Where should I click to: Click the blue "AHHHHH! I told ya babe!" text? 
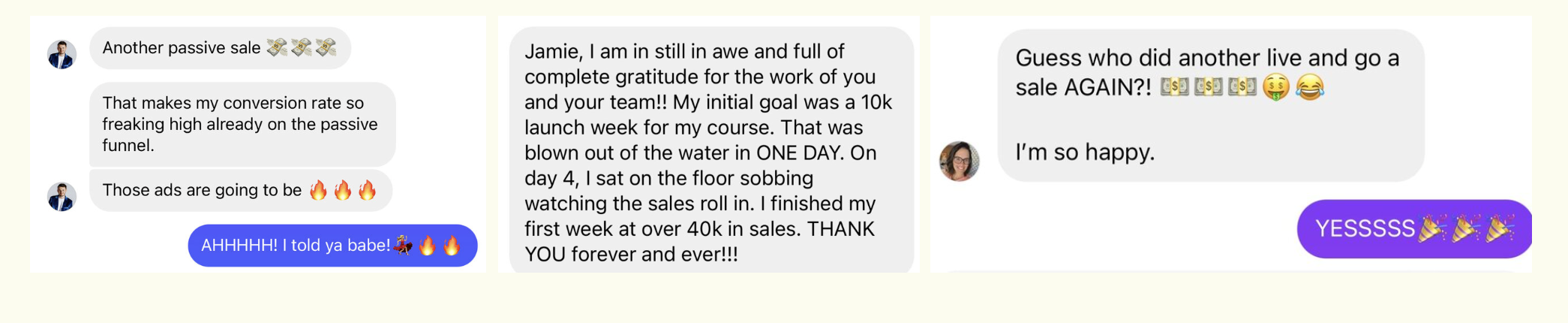pos(296,246)
